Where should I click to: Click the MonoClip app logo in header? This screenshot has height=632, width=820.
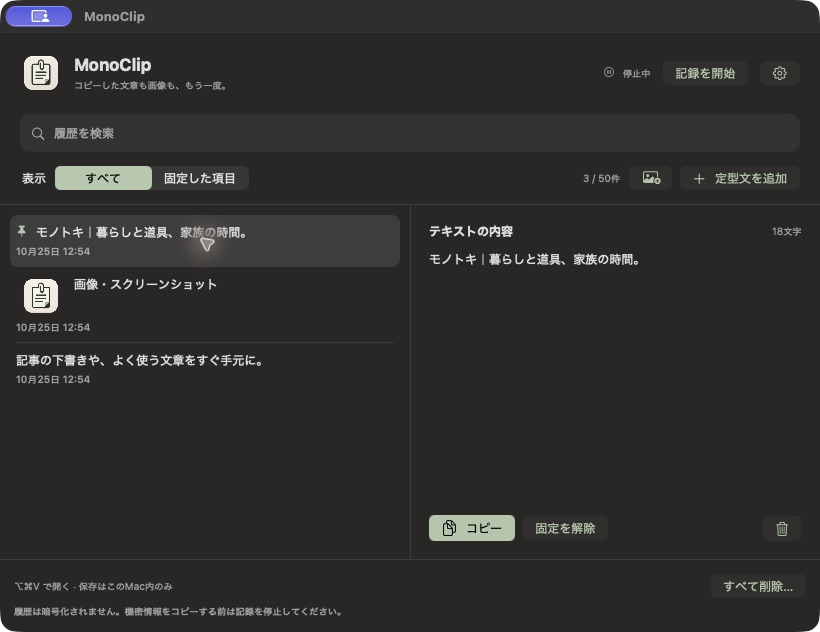(x=41, y=73)
